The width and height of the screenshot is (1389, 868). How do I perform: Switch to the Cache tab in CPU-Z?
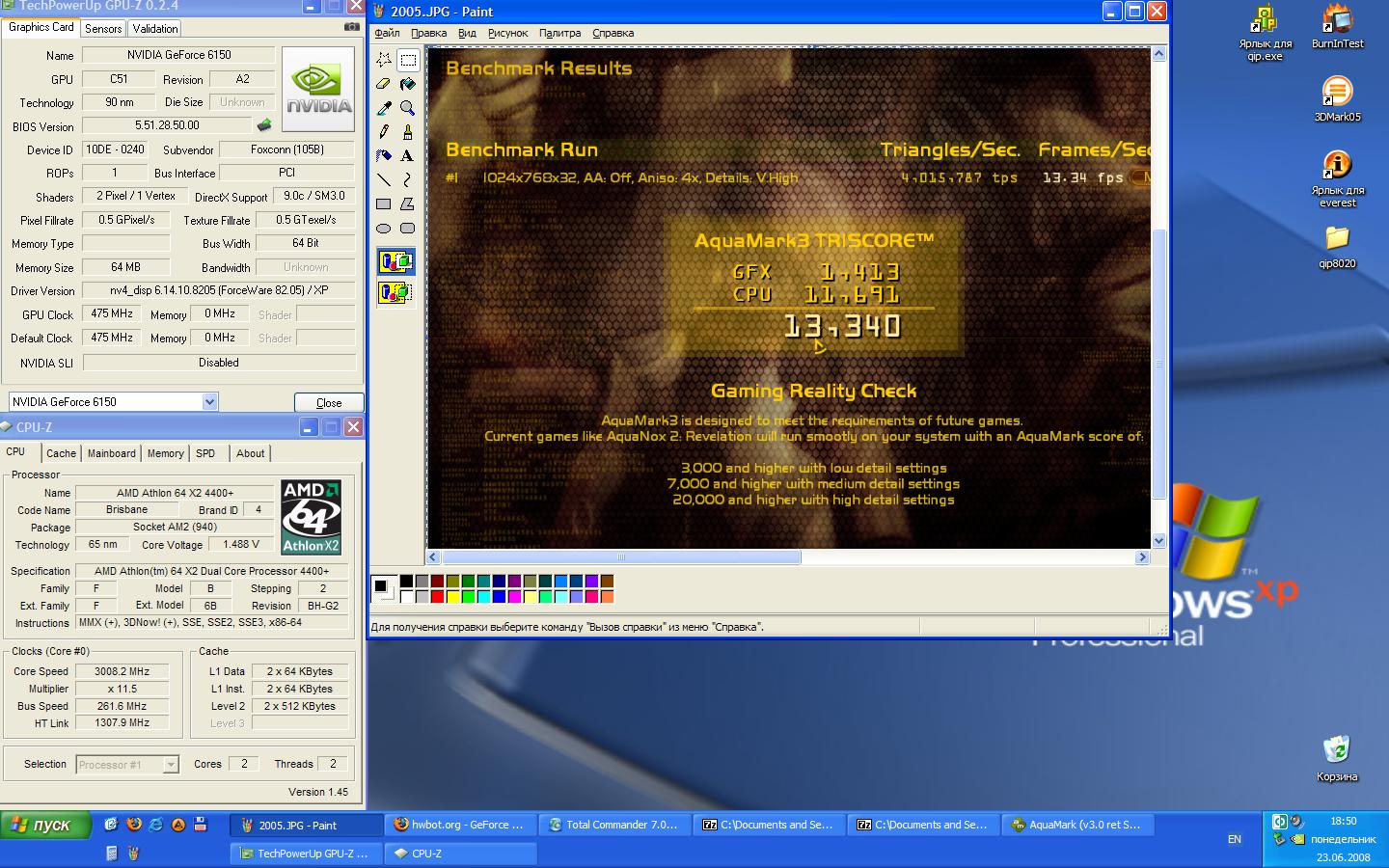(x=61, y=453)
